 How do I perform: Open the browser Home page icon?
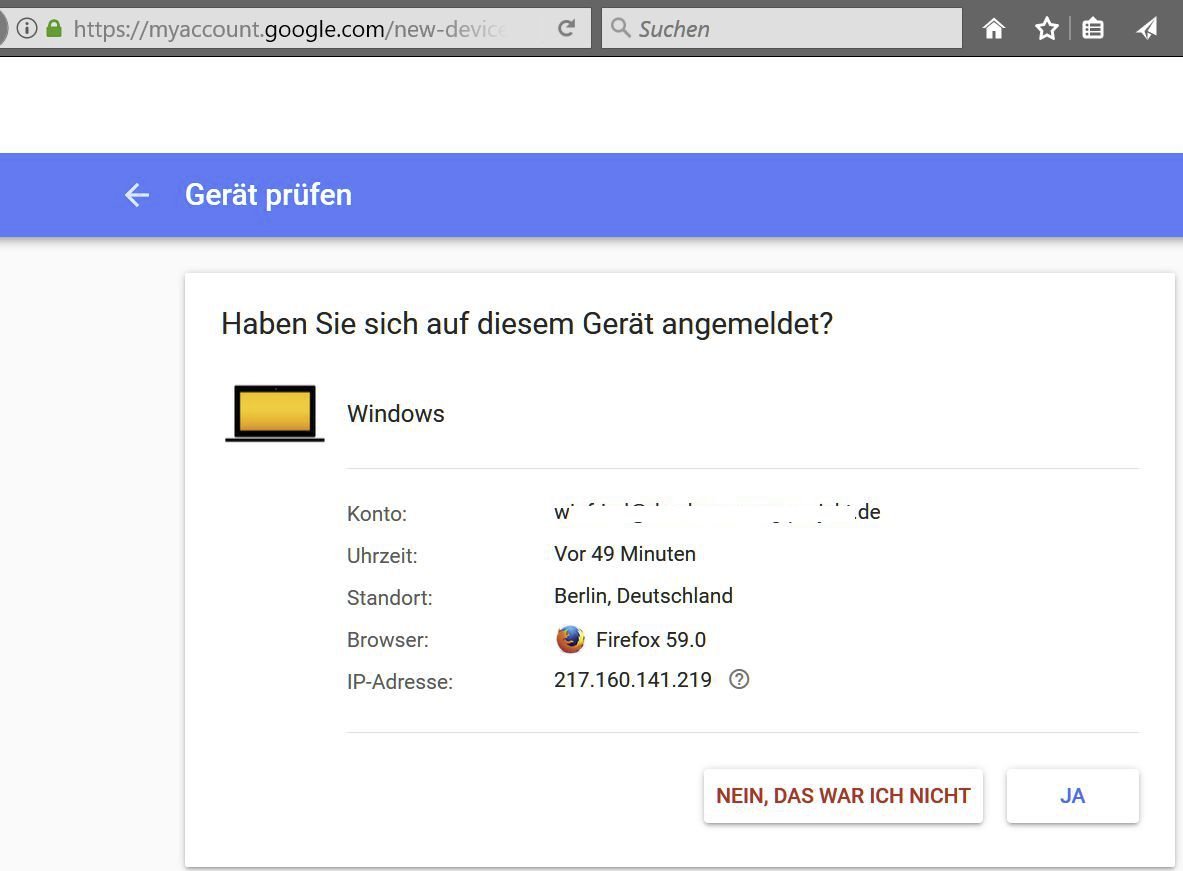pyautogui.click(x=993, y=29)
